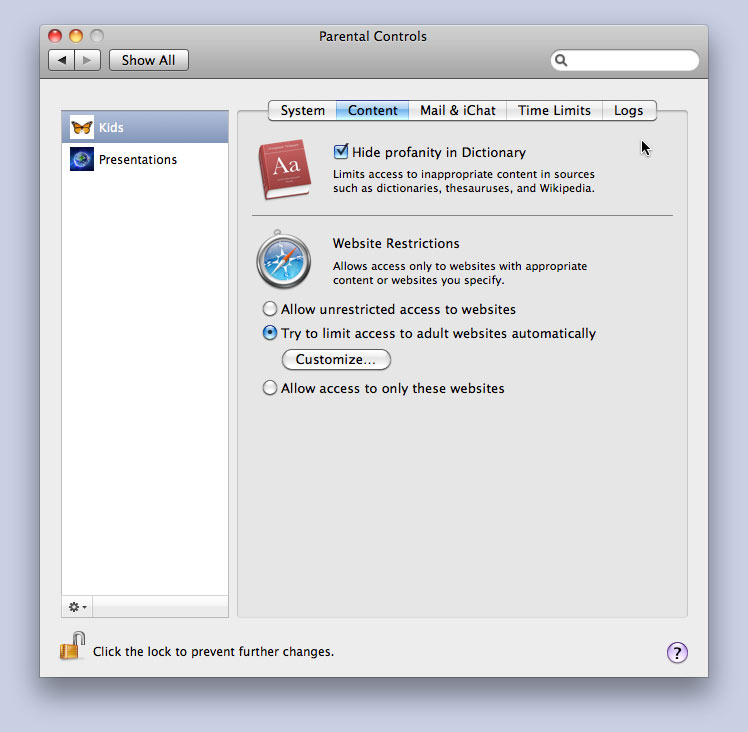Screen dimensions: 748x732
Task: Switch to the Time Limits tab
Action: click(554, 110)
